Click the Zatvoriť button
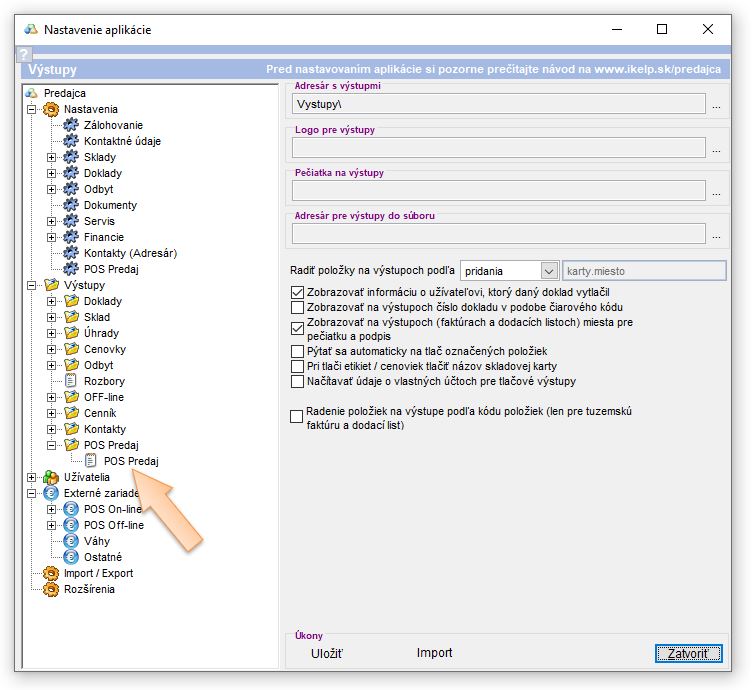 (688, 653)
